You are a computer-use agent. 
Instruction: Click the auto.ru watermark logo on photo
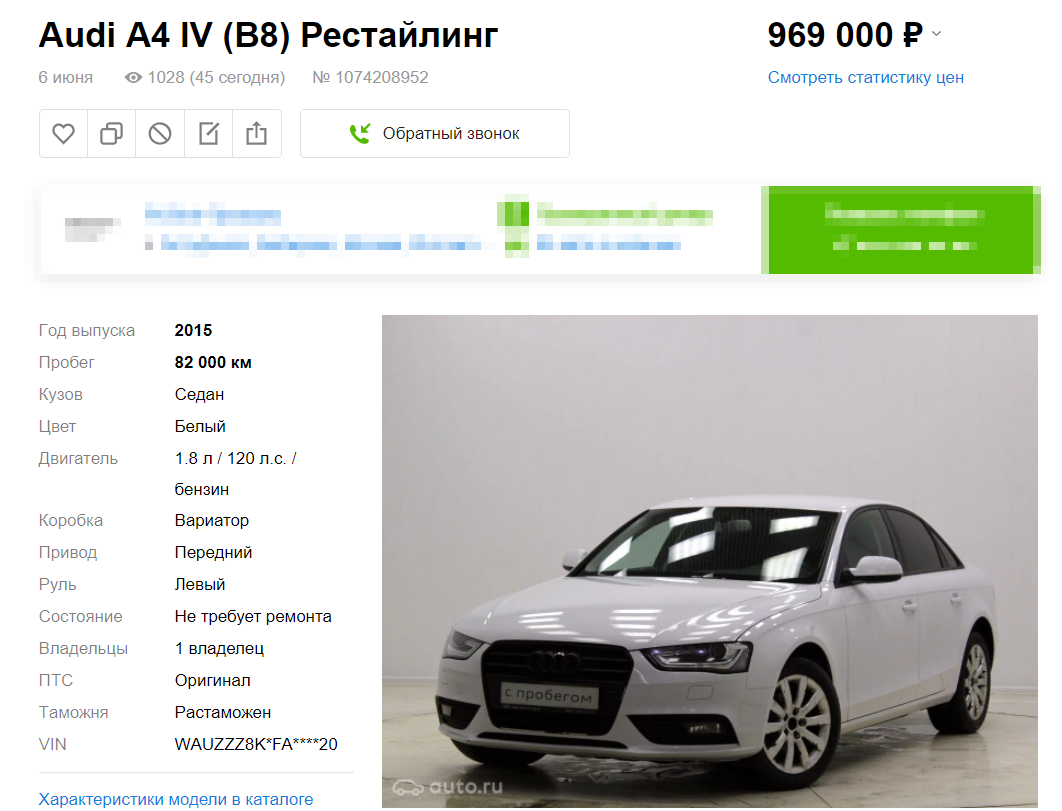pos(448,787)
